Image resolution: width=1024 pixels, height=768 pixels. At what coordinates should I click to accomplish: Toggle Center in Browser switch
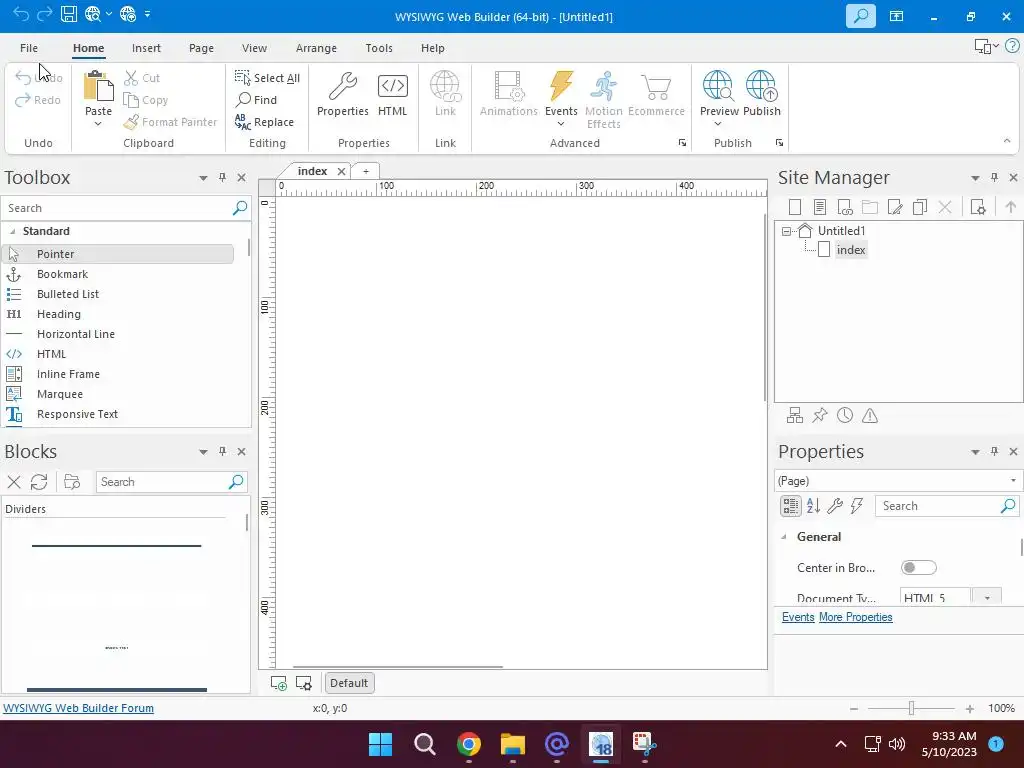click(x=918, y=567)
